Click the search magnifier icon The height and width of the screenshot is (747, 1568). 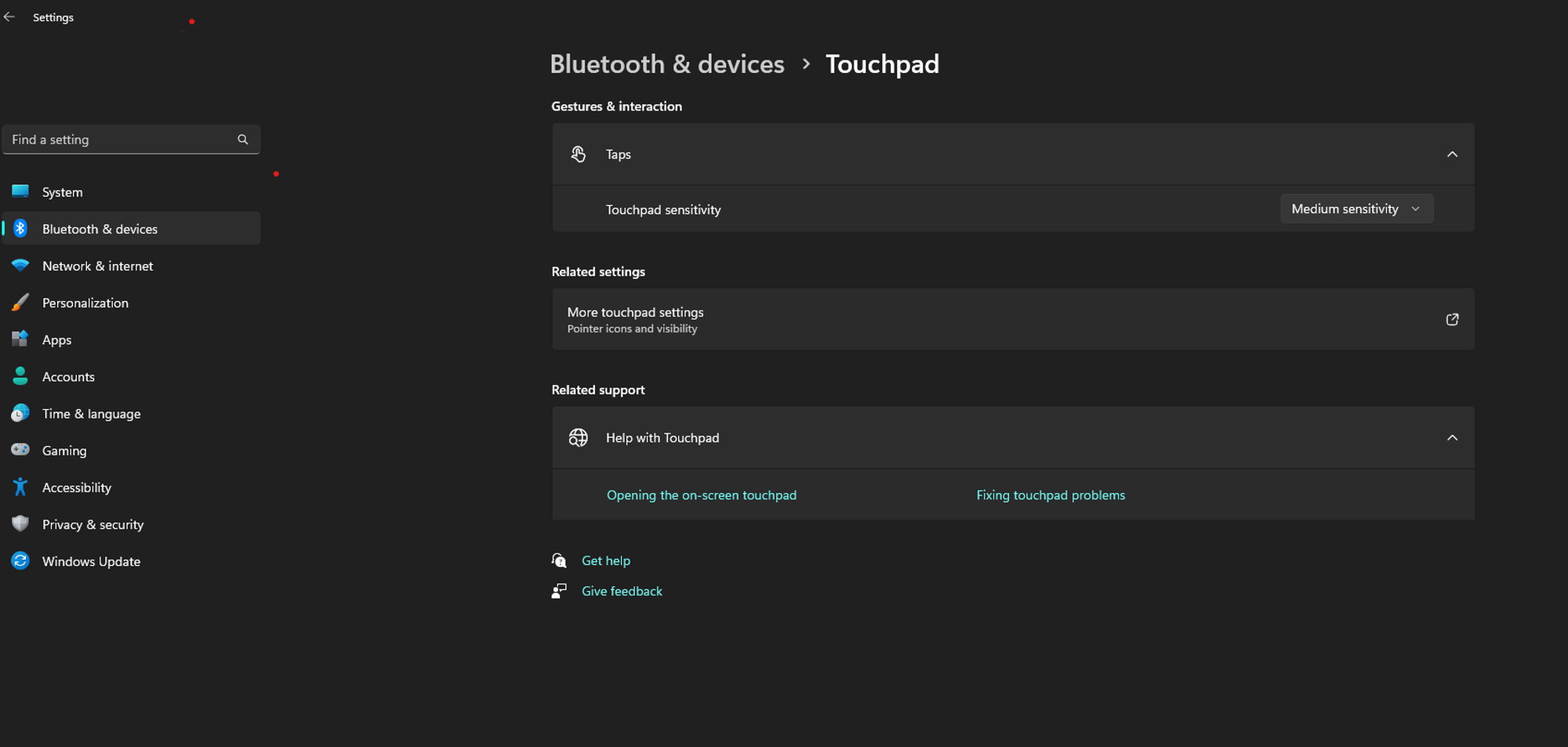point(243,140)
